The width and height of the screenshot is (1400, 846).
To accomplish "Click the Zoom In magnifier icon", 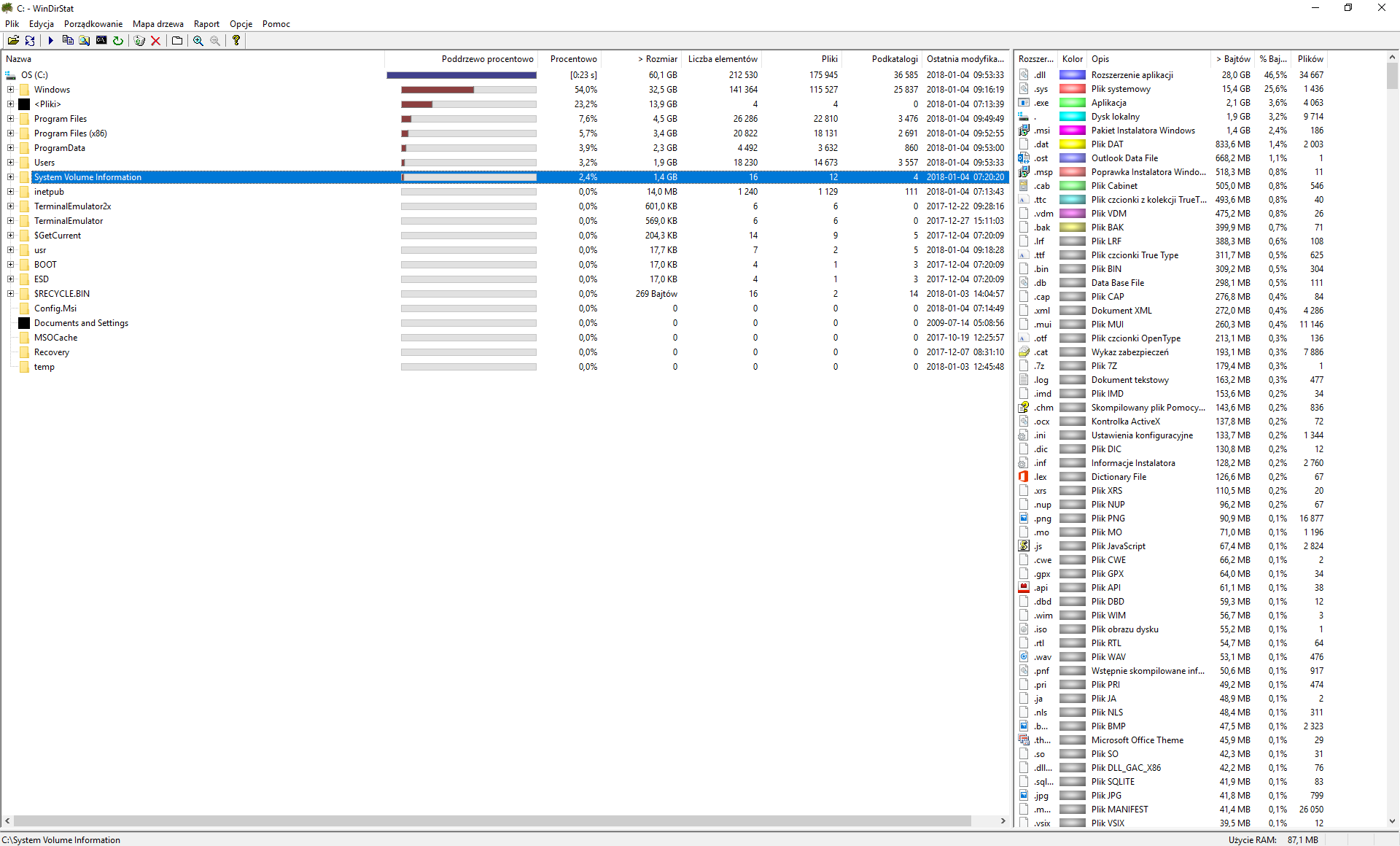I will (x=198, y=41).
